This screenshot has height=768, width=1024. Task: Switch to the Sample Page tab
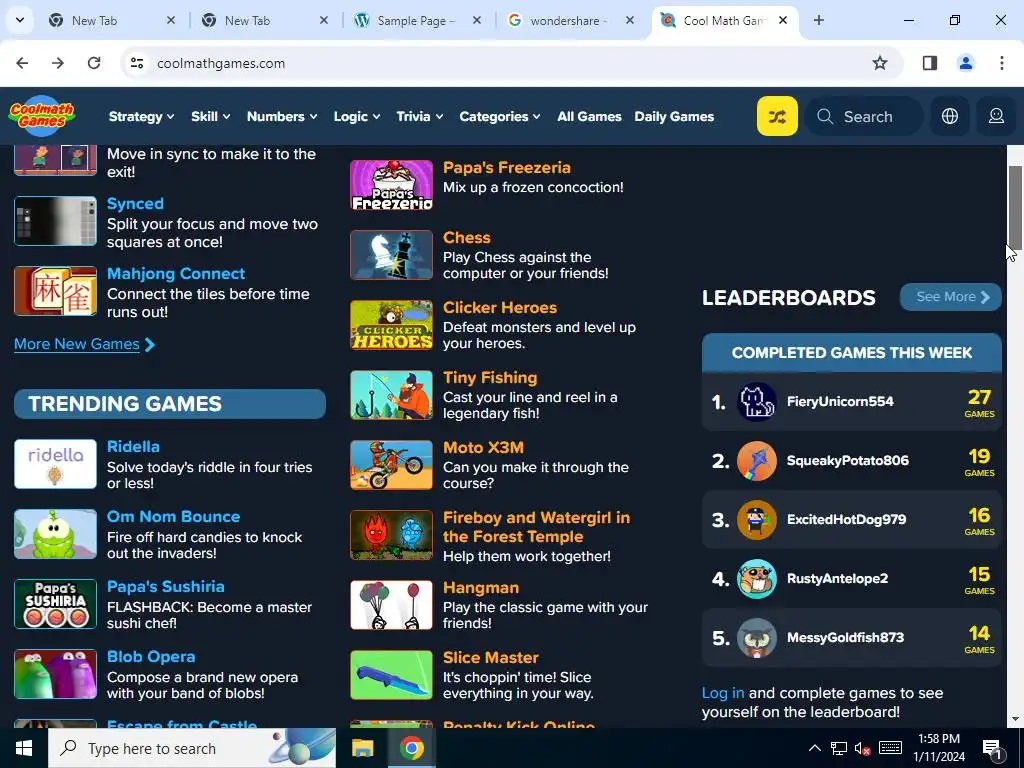coord(415,20)
